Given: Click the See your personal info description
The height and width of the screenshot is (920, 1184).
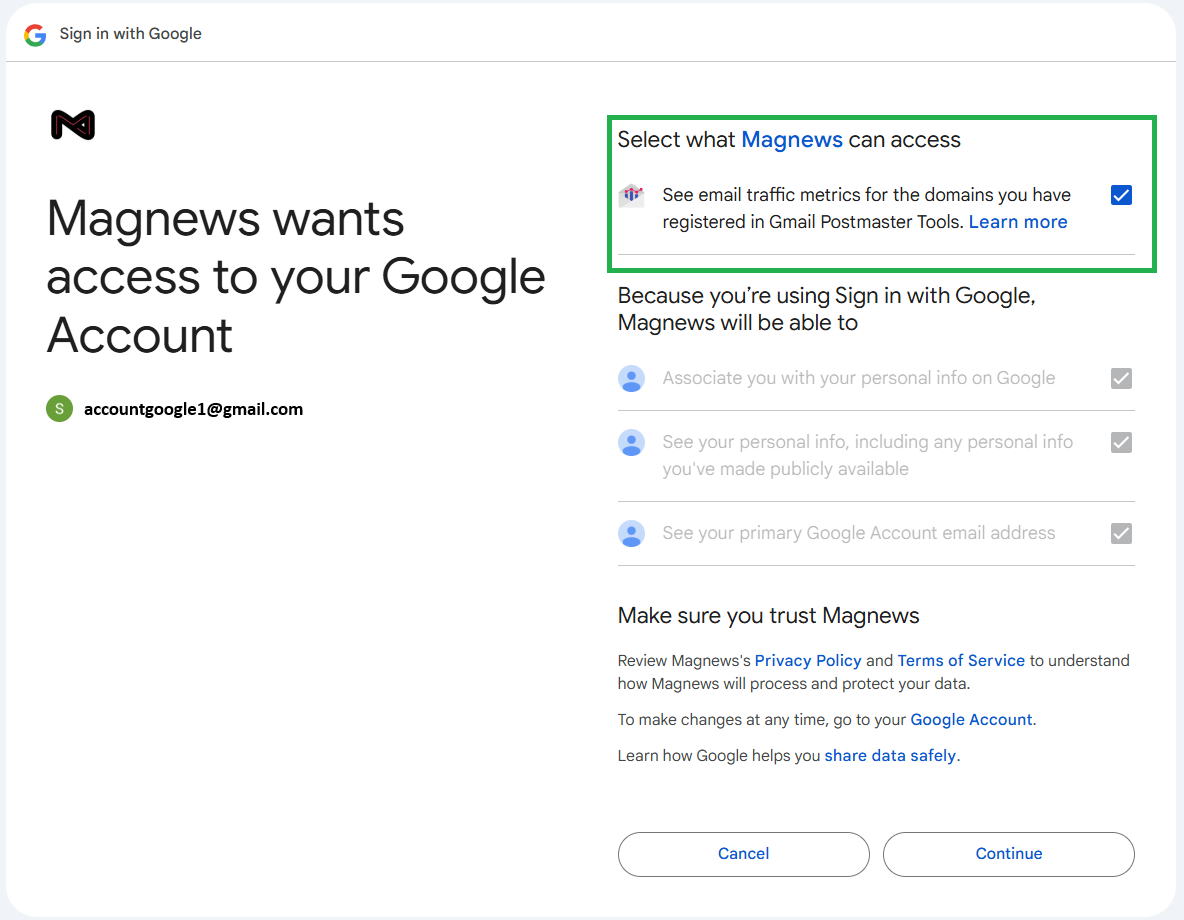Looking at the screenshot, I should click(868, 455).
